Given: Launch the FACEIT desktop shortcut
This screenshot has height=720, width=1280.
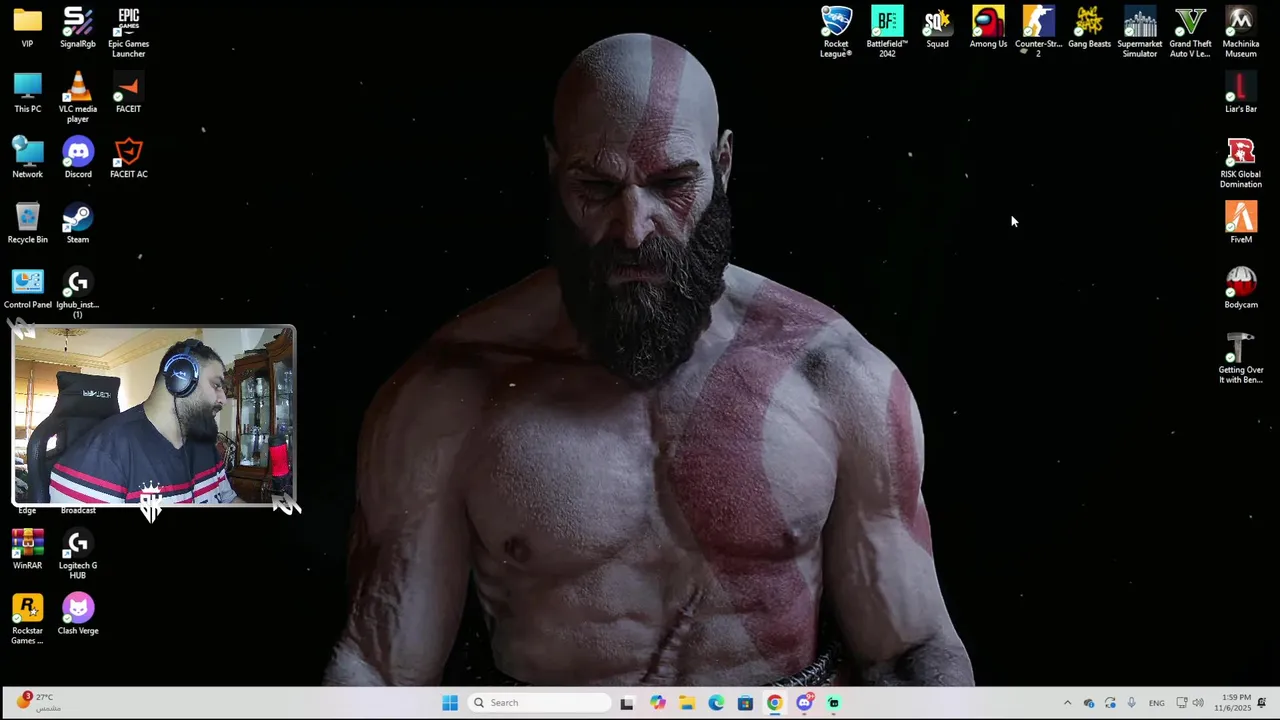Looking at the screenshot, I should coord(128,93).
